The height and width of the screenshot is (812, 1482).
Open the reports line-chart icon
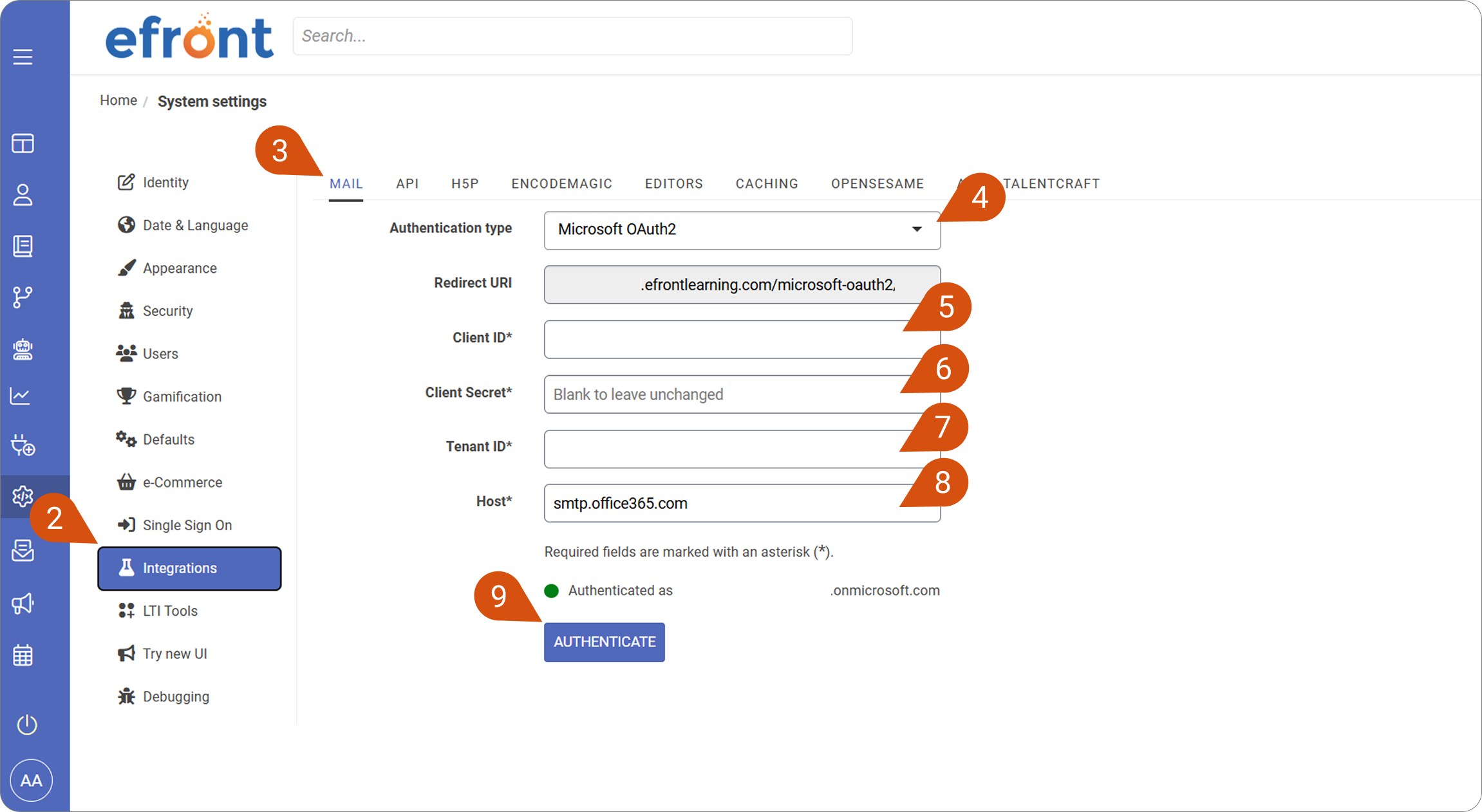point(20,396)
